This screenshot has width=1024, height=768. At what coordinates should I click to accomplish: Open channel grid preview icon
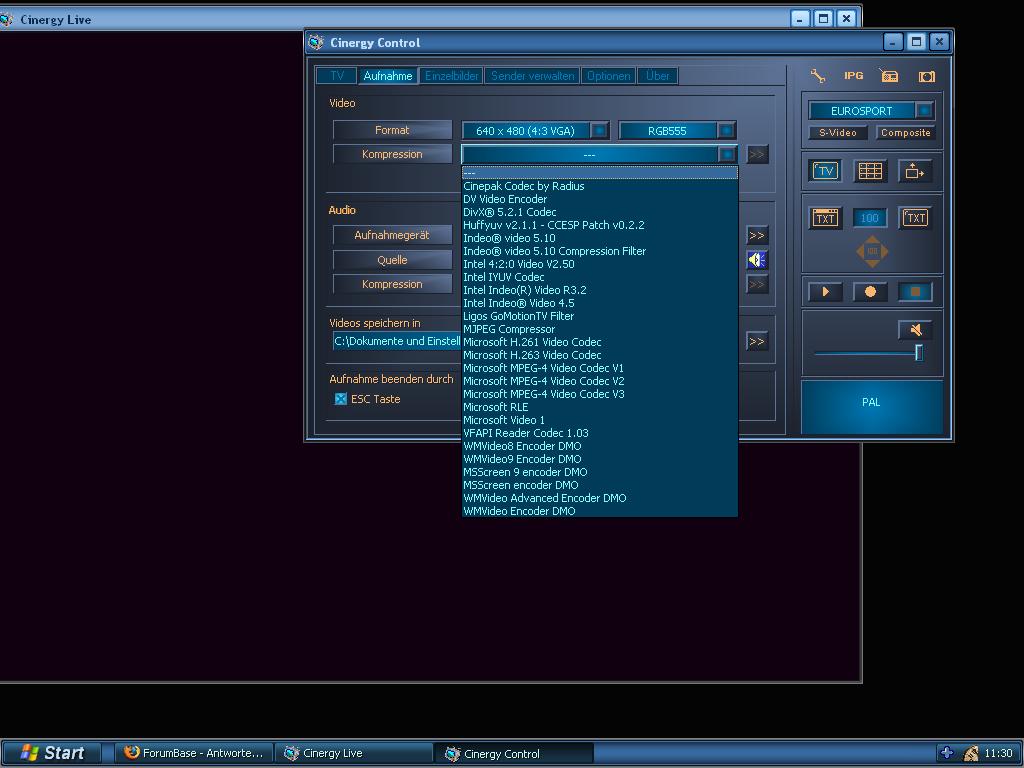[x=870, y=171]
